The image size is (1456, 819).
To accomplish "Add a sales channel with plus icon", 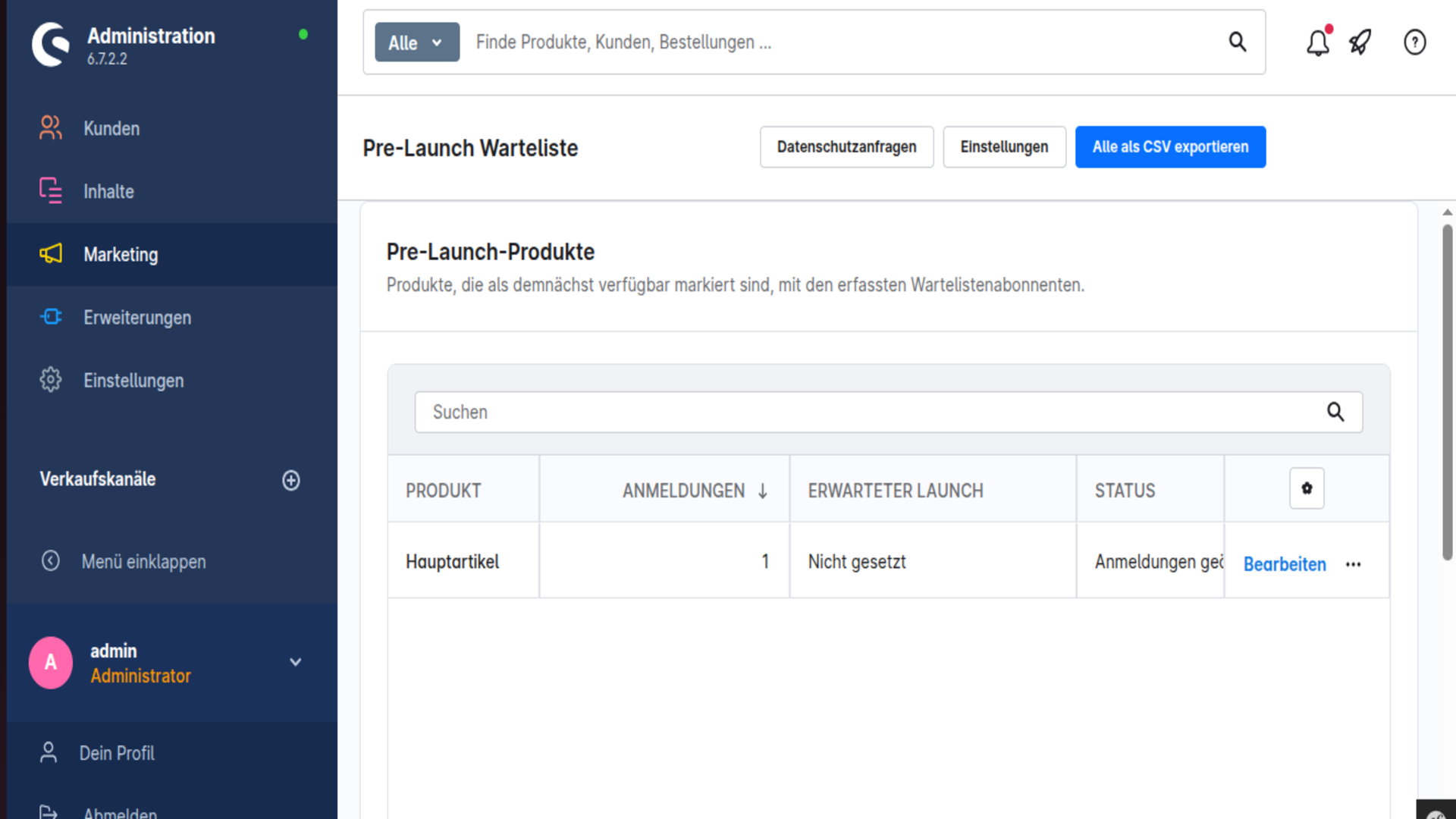I will pyautogui.click(x=291, y=480).
